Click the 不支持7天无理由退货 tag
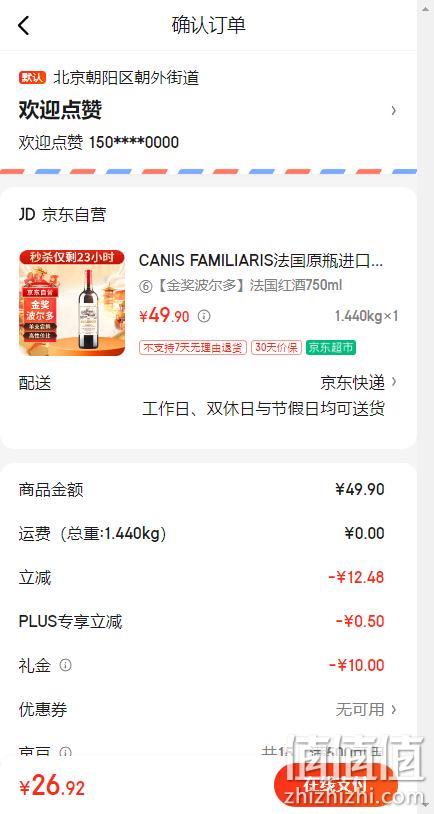The width and height of the screenshot is (434, 814). [193, 347]
